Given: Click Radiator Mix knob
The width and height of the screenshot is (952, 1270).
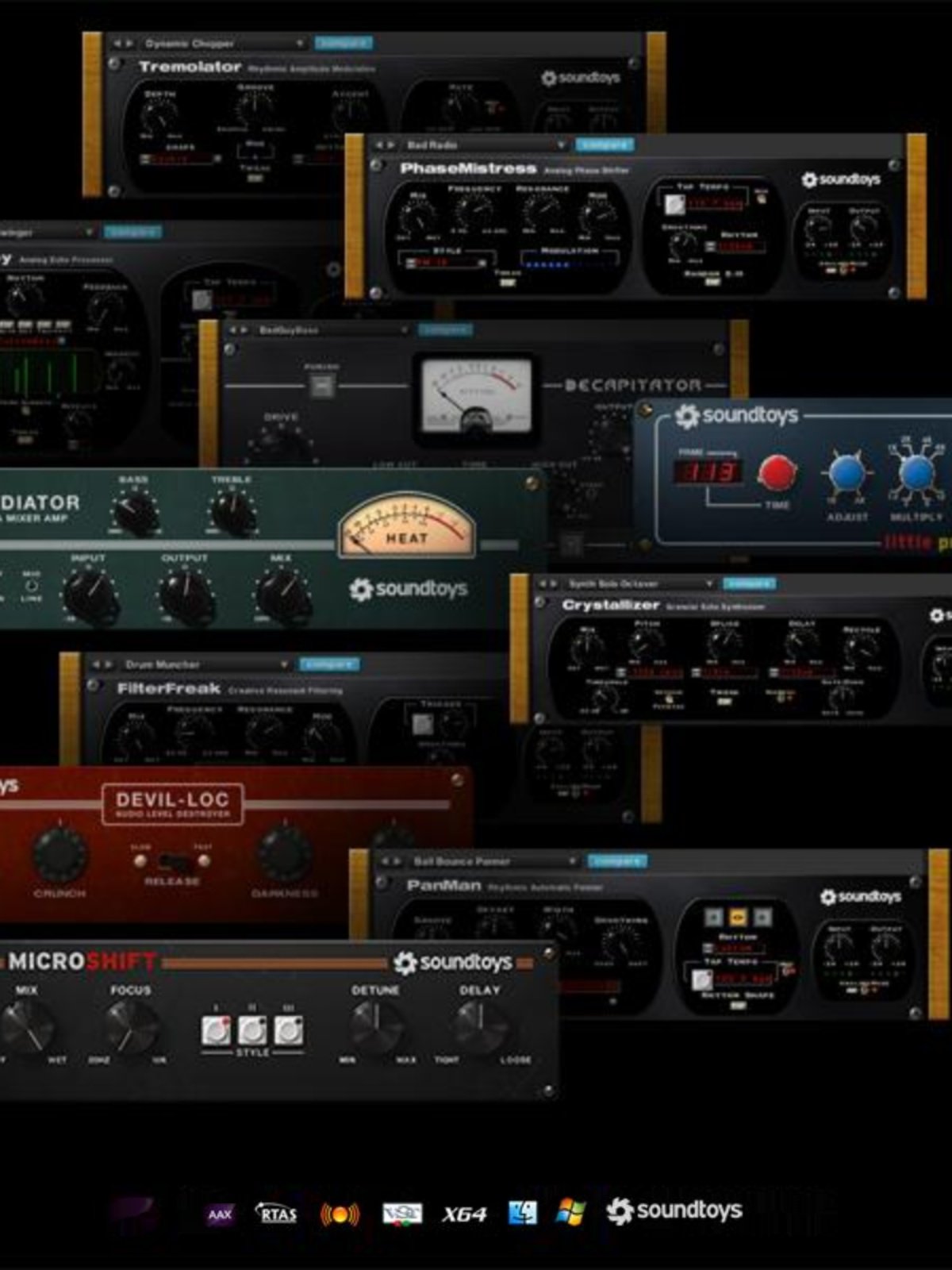Looking at the screenshot, I should point(282,594).
